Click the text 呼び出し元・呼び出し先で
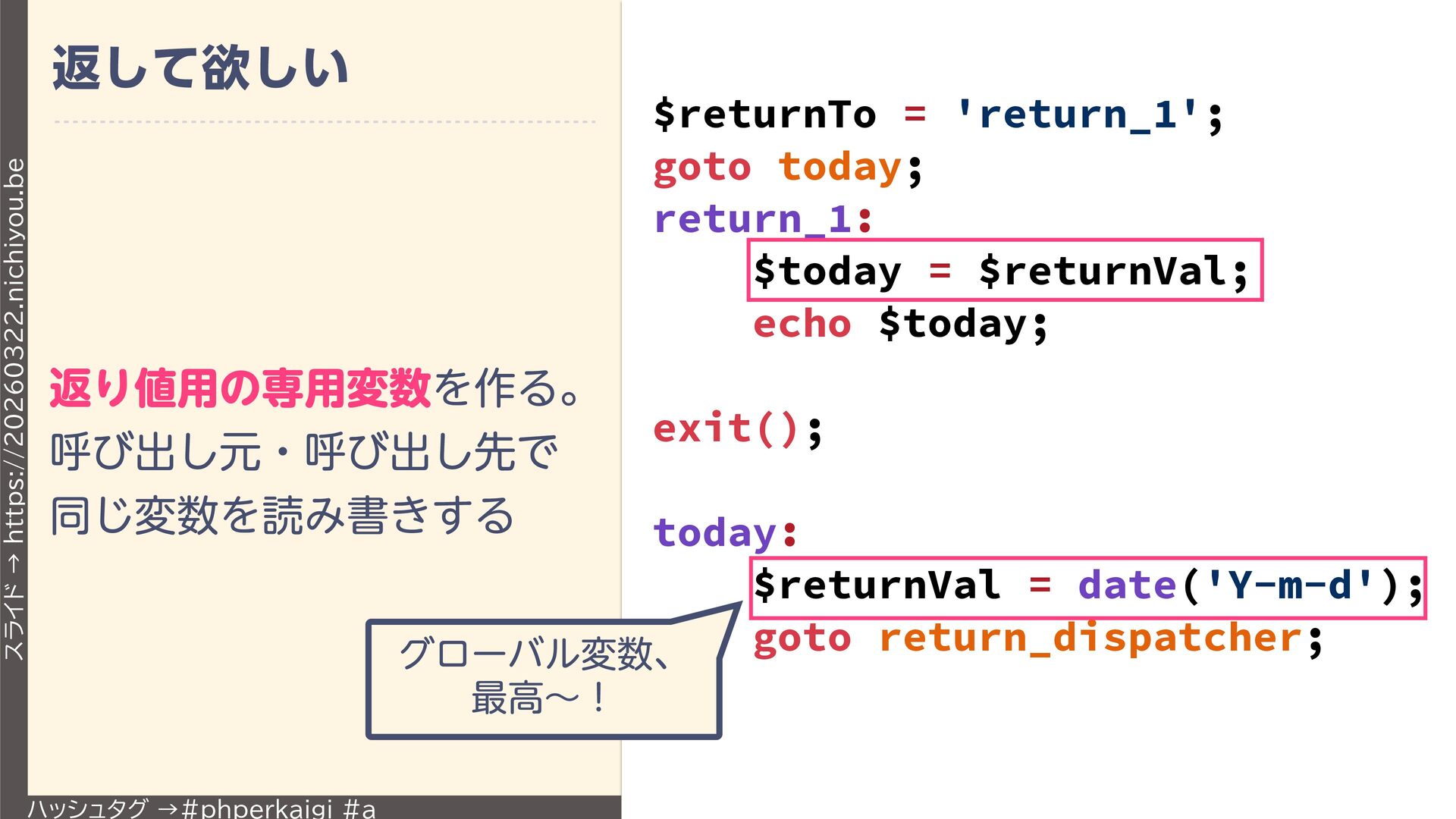The image size is (1456, 819). pyautogui.click(x=303, y=452)
